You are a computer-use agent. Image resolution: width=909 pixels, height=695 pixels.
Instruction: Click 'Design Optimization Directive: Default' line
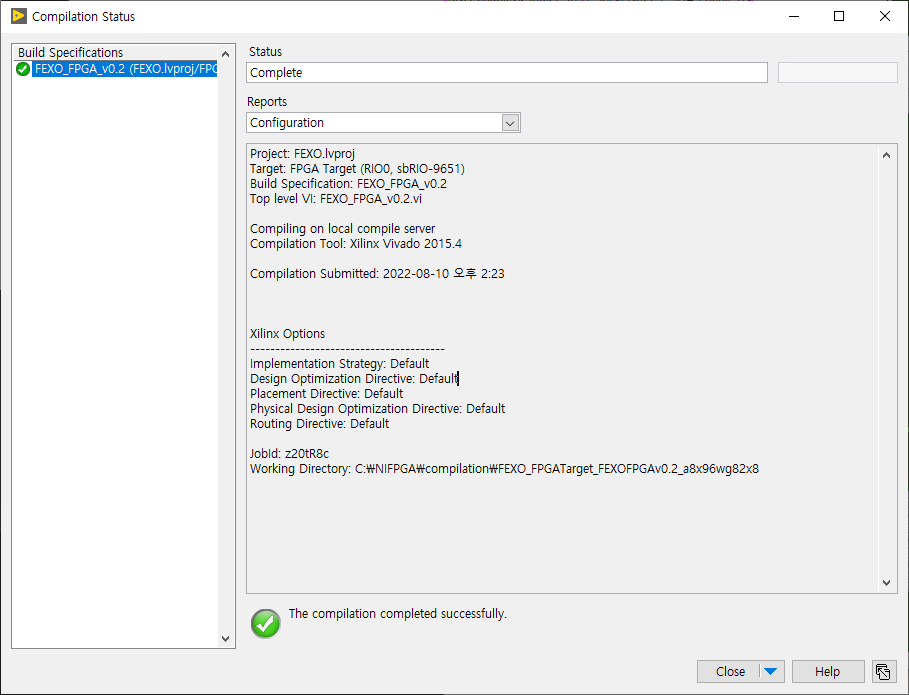[354, 379]
